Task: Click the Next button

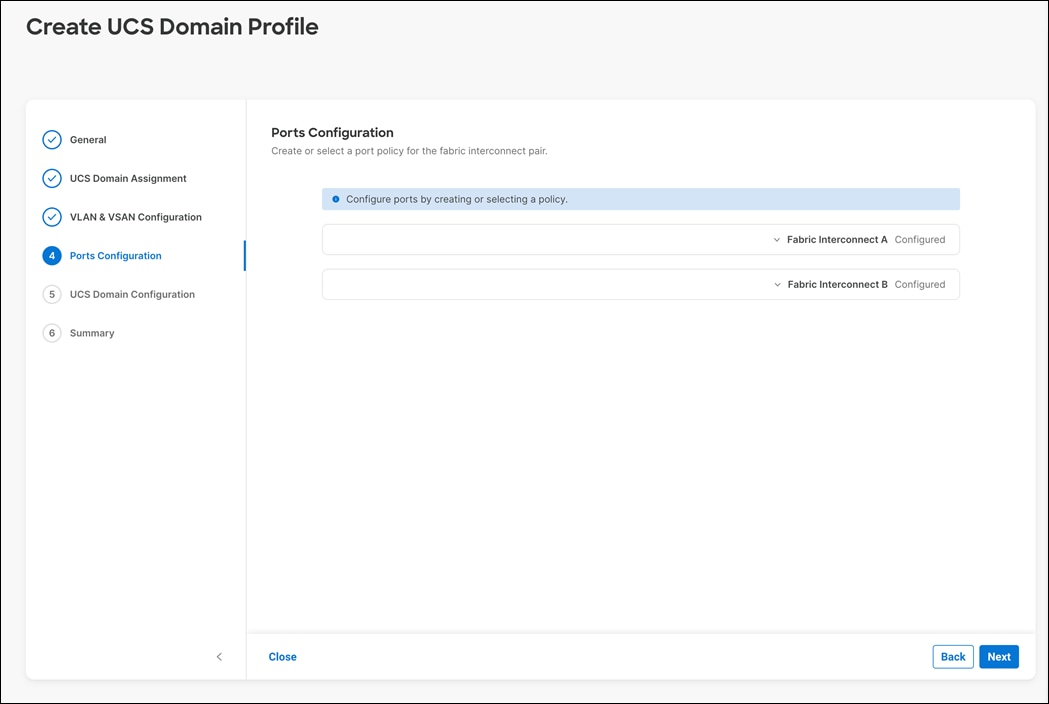Action: click(998, 656)
